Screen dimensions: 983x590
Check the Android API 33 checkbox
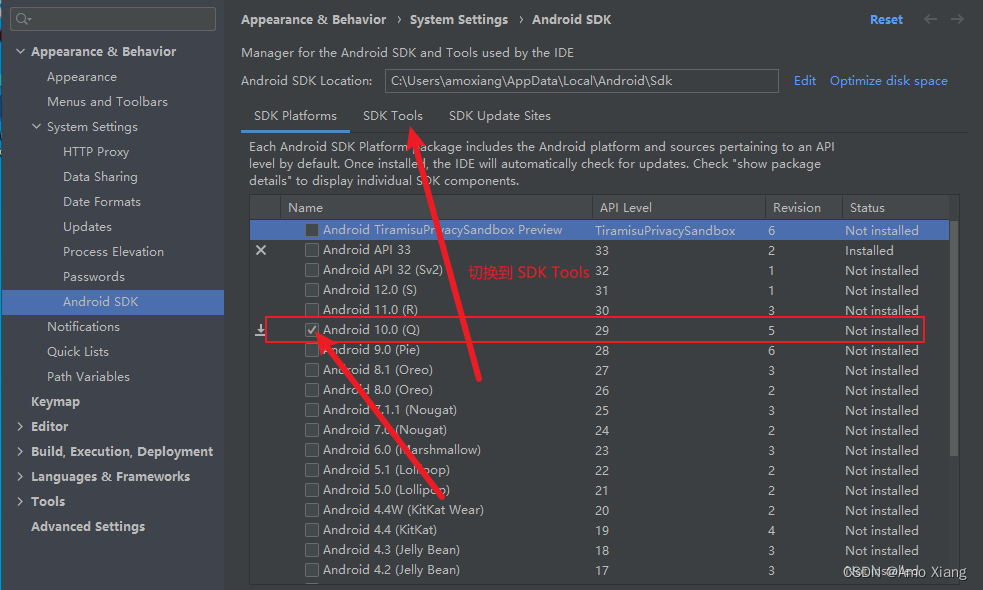tap(313, 250)
